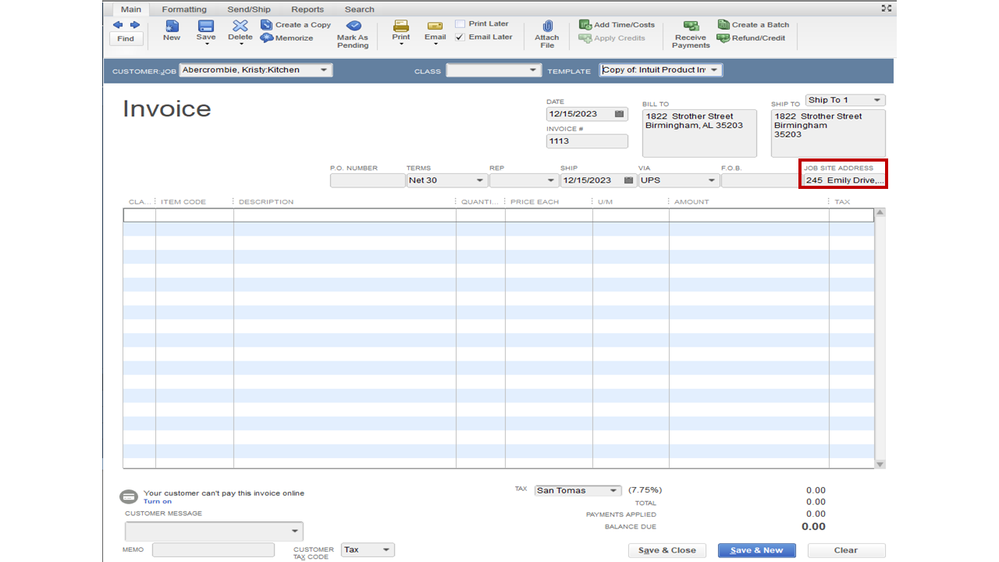Click the Memorize icon
This screenshot has width=999, height=562.
coord(267,38)
